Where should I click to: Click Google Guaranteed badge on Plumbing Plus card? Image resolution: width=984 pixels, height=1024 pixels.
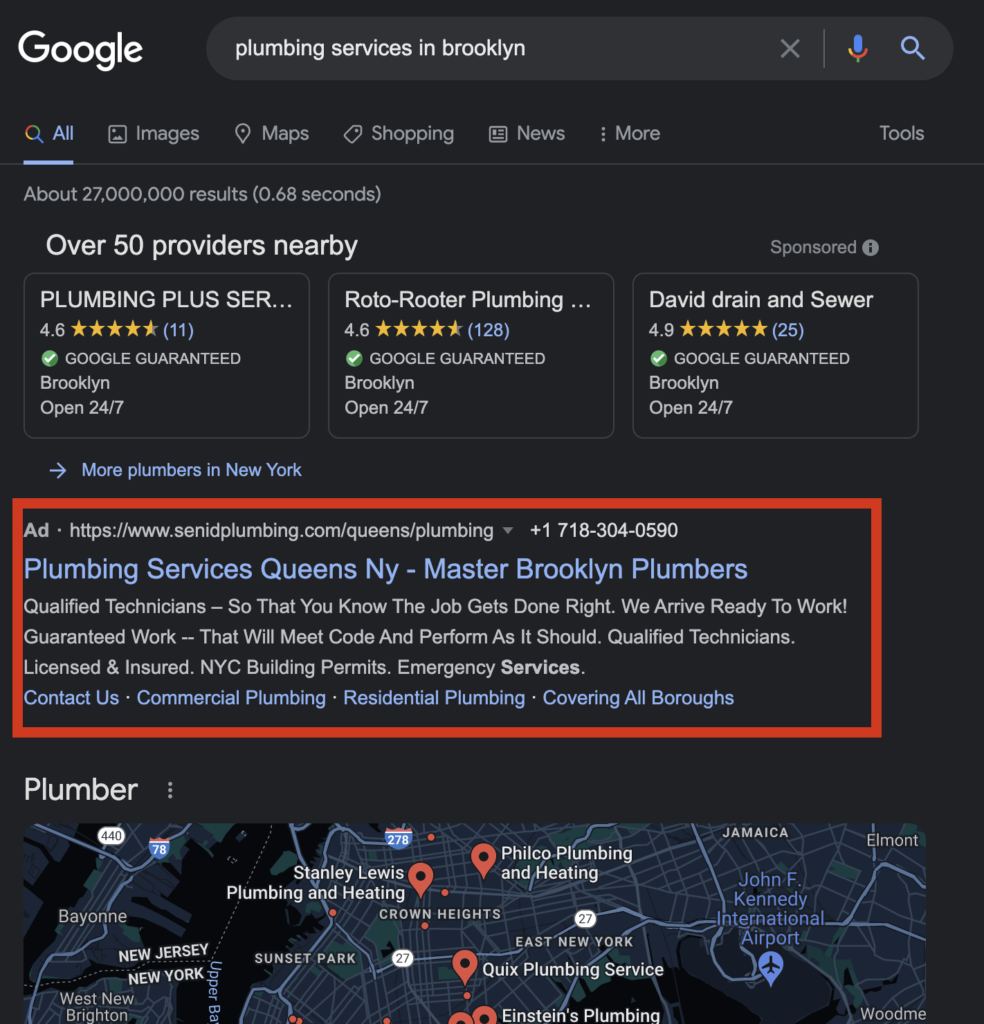[x=140, y=359]
